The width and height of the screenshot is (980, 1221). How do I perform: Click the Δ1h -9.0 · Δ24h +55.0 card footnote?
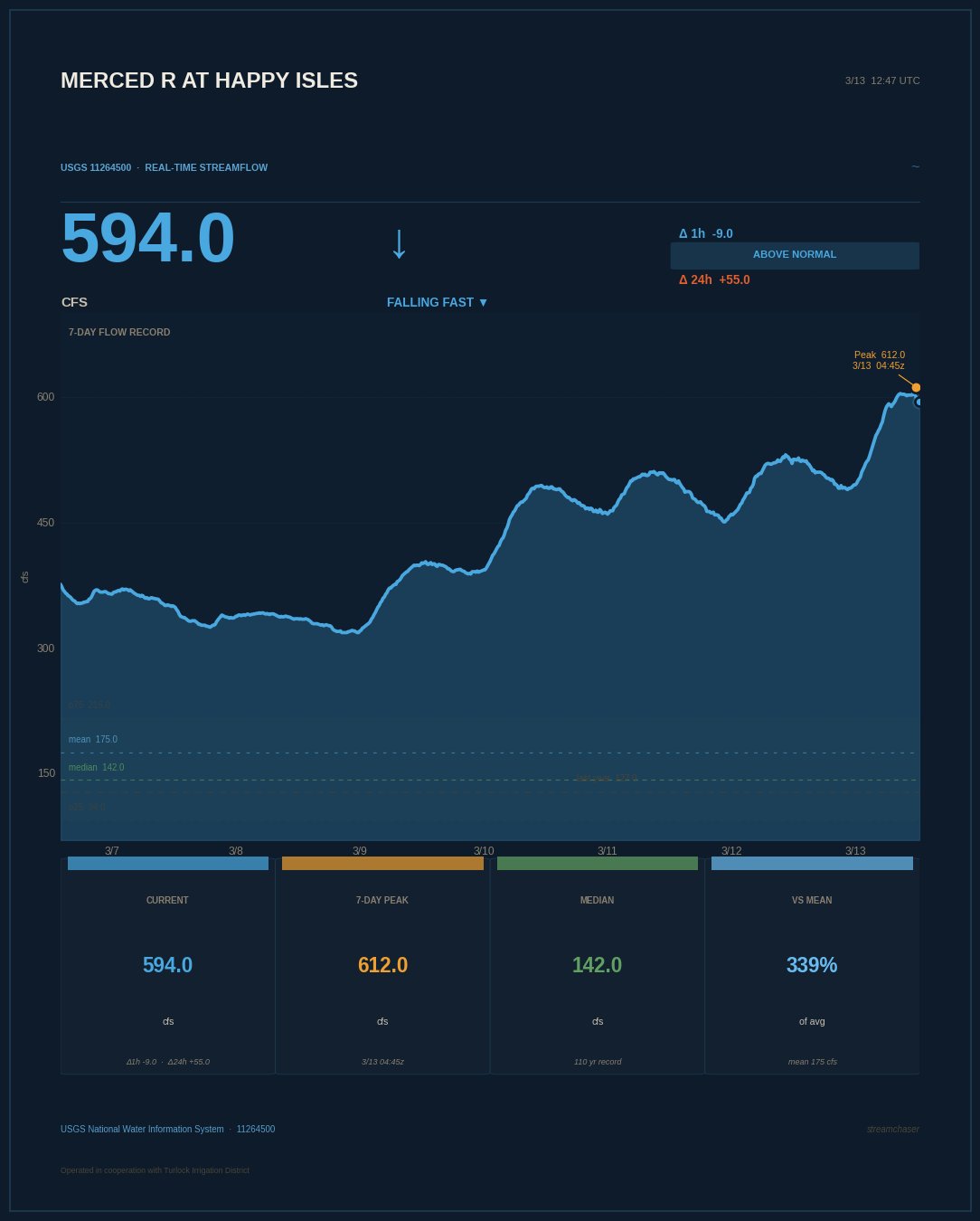tap(168, 1062)
